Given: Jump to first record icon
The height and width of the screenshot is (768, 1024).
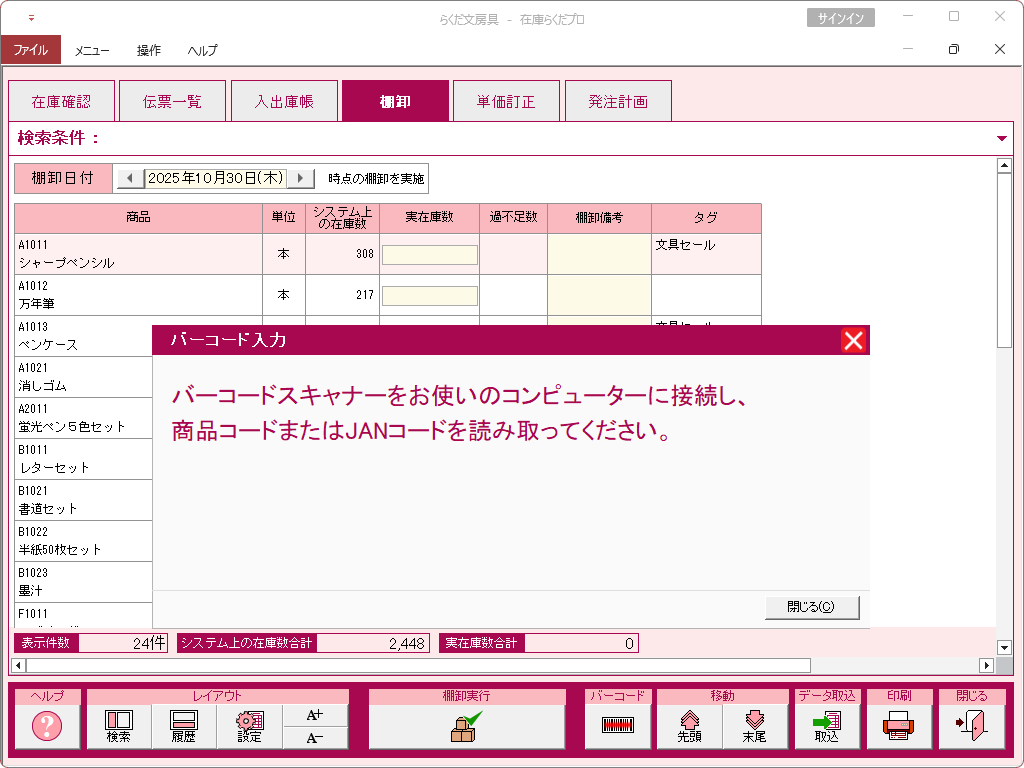Looking at the screenshot, I should [689, 726].
